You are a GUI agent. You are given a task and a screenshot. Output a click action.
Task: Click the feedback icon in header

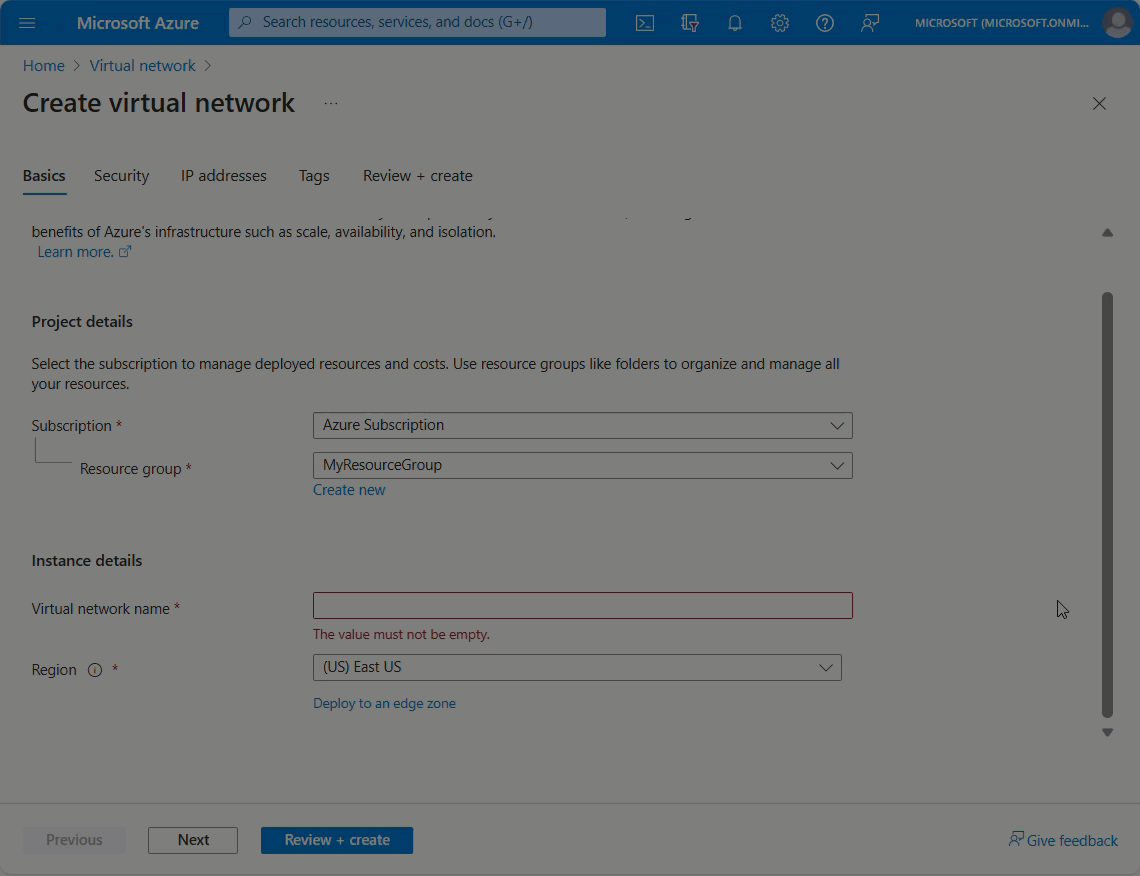[x=870, y=23]
